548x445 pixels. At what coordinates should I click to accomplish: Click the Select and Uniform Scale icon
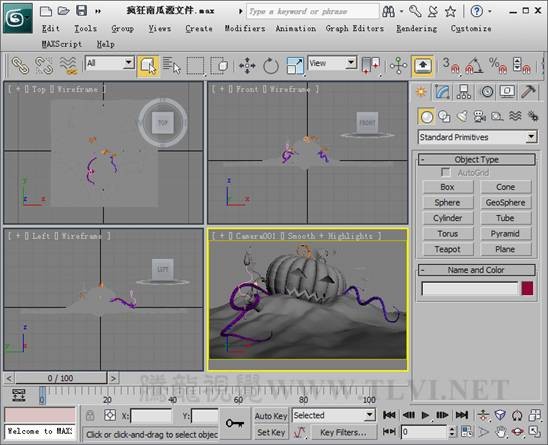point(295,65)
